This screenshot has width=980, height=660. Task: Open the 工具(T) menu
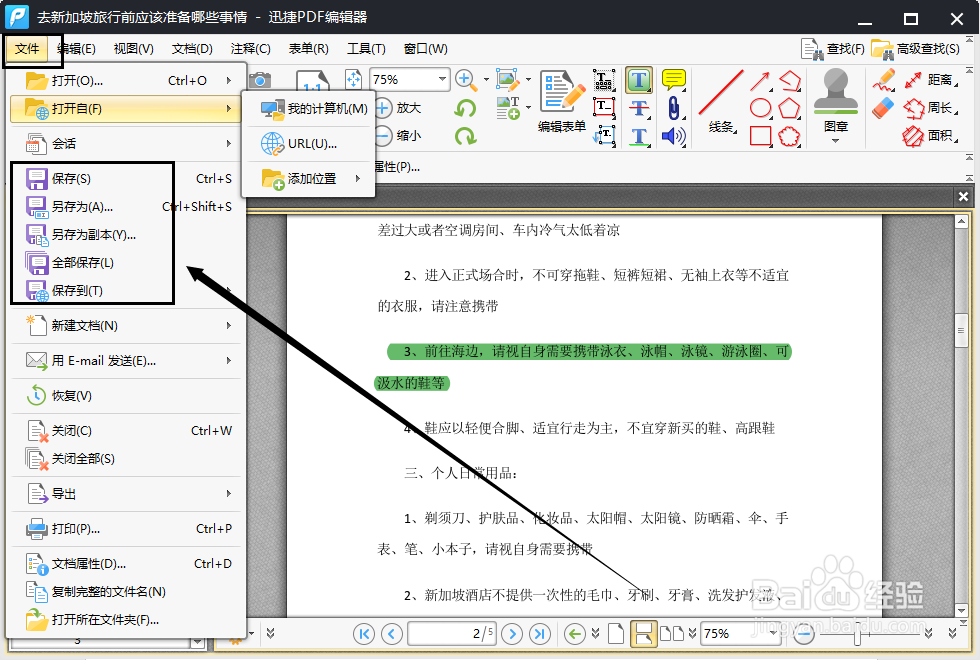366,49
